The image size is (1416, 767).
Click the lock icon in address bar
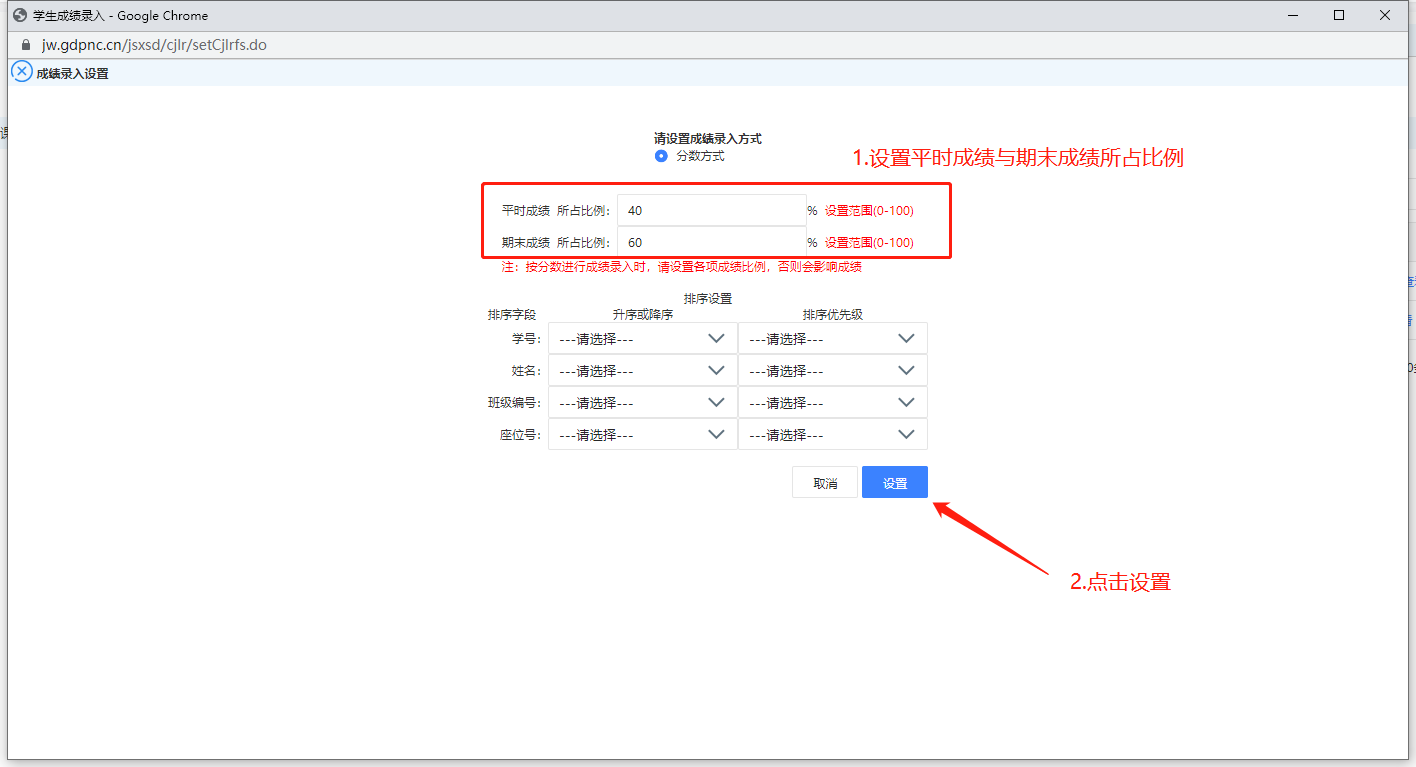coord(27,45)
